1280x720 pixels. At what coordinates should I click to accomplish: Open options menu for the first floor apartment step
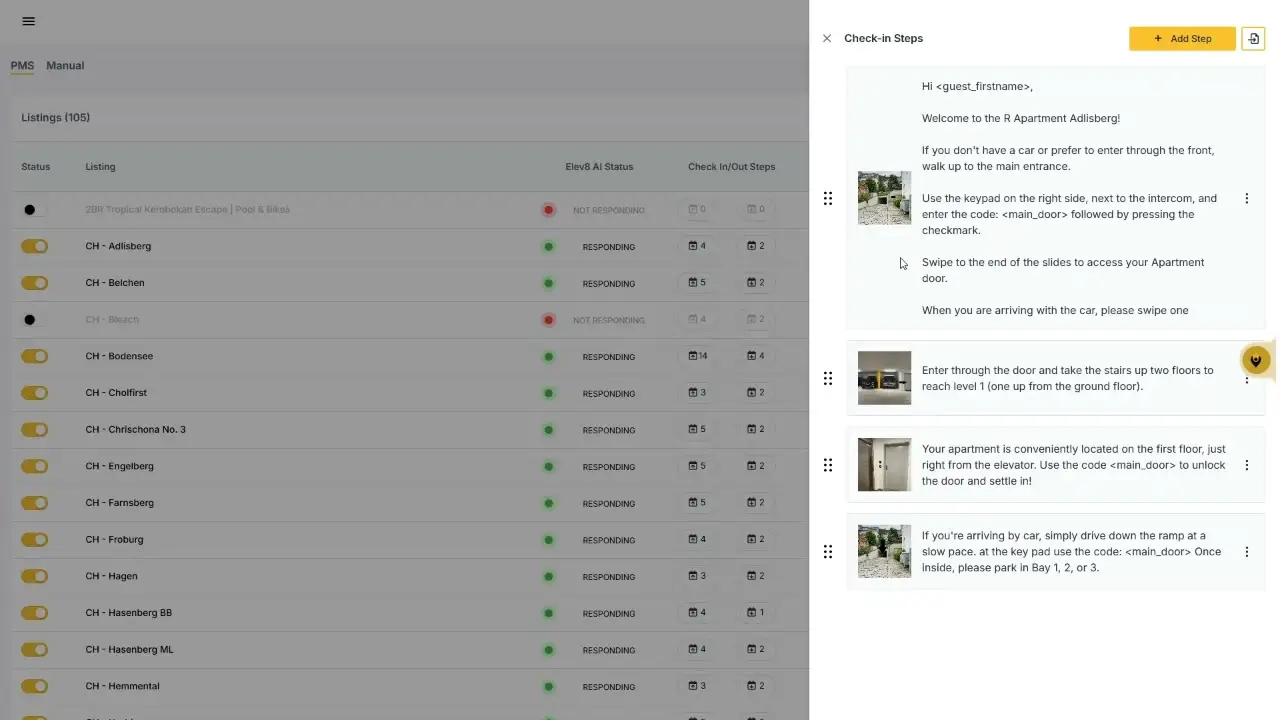pos(1246,465)
